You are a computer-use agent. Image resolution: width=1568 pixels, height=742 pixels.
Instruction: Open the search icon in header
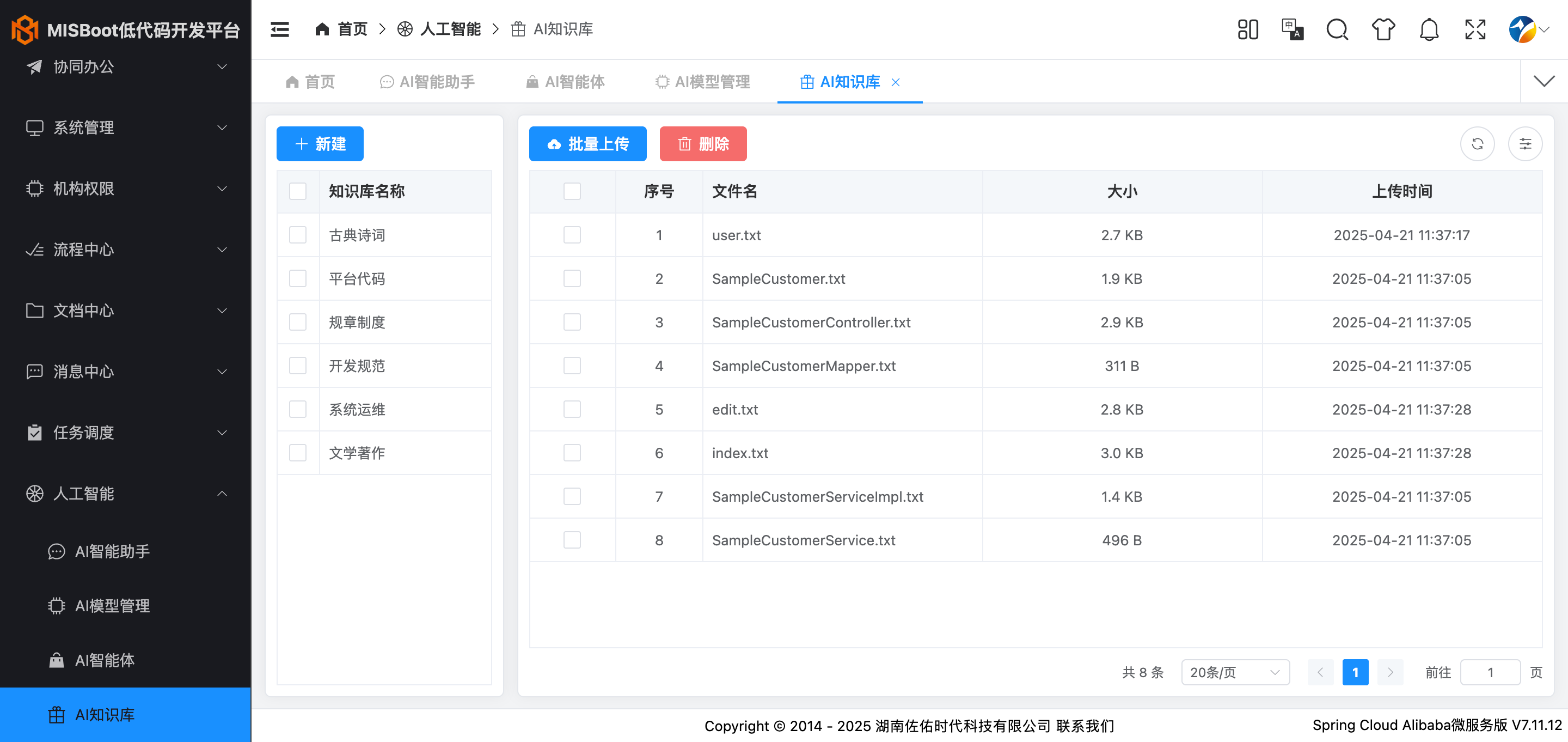(x=1337, y=29)
